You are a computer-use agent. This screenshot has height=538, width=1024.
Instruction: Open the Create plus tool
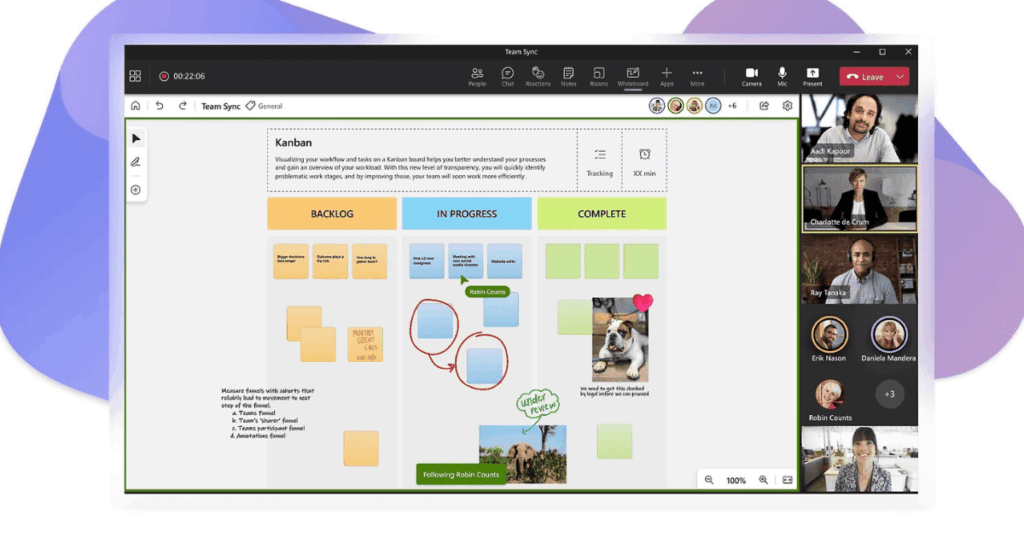click(136, 190)
